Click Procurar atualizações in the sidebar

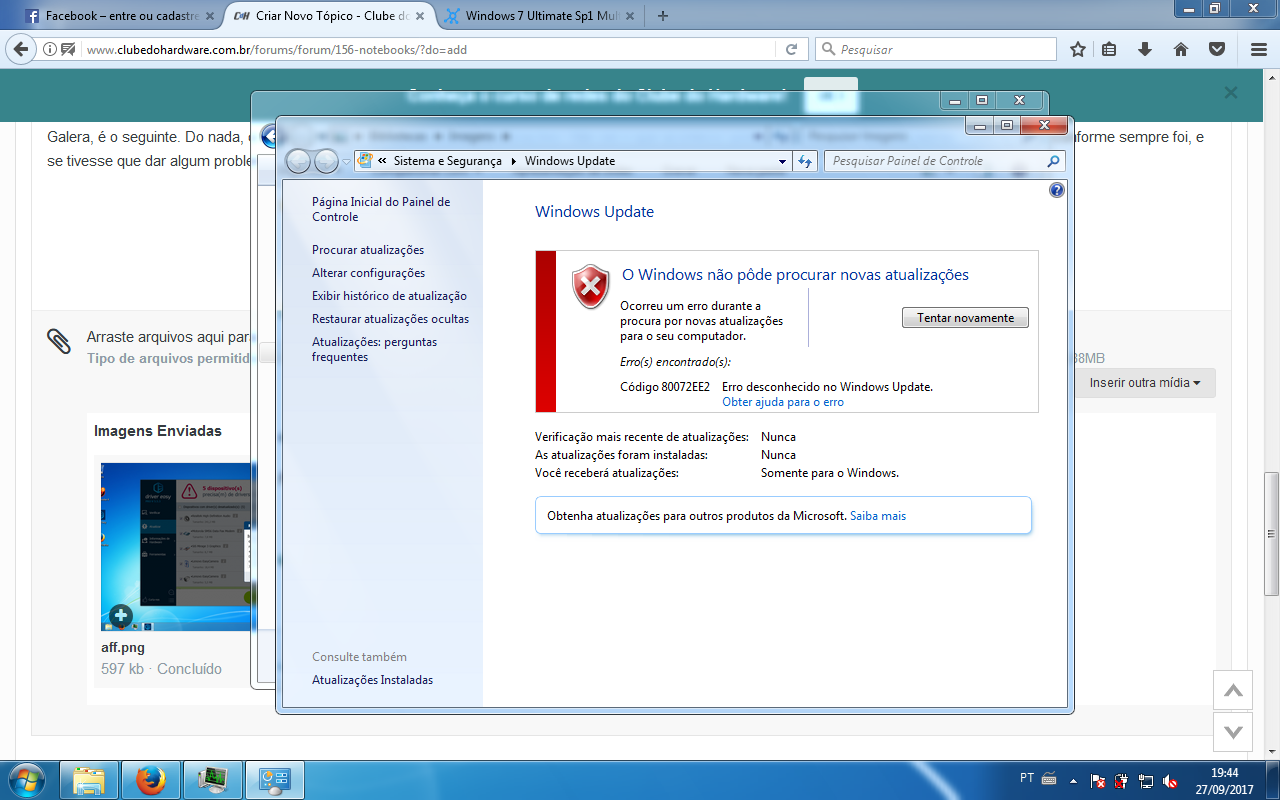(368, 250)
